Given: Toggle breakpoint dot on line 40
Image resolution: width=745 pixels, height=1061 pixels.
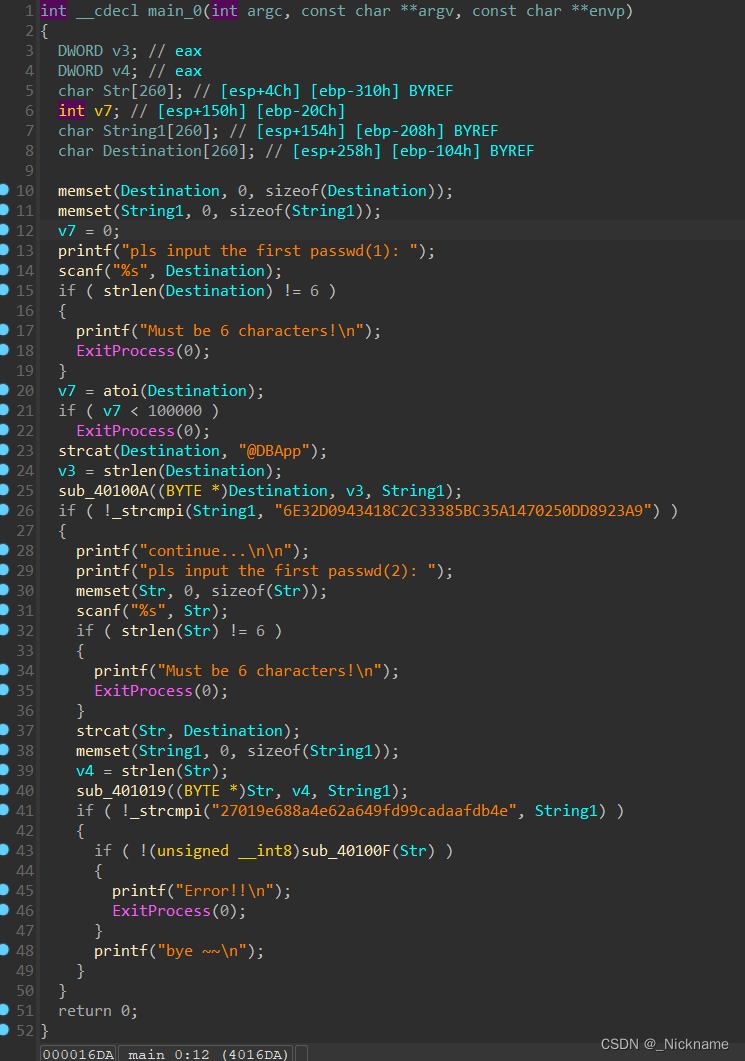Looking at the screenshot, I should pyautogui.click(x=3, y=790).
